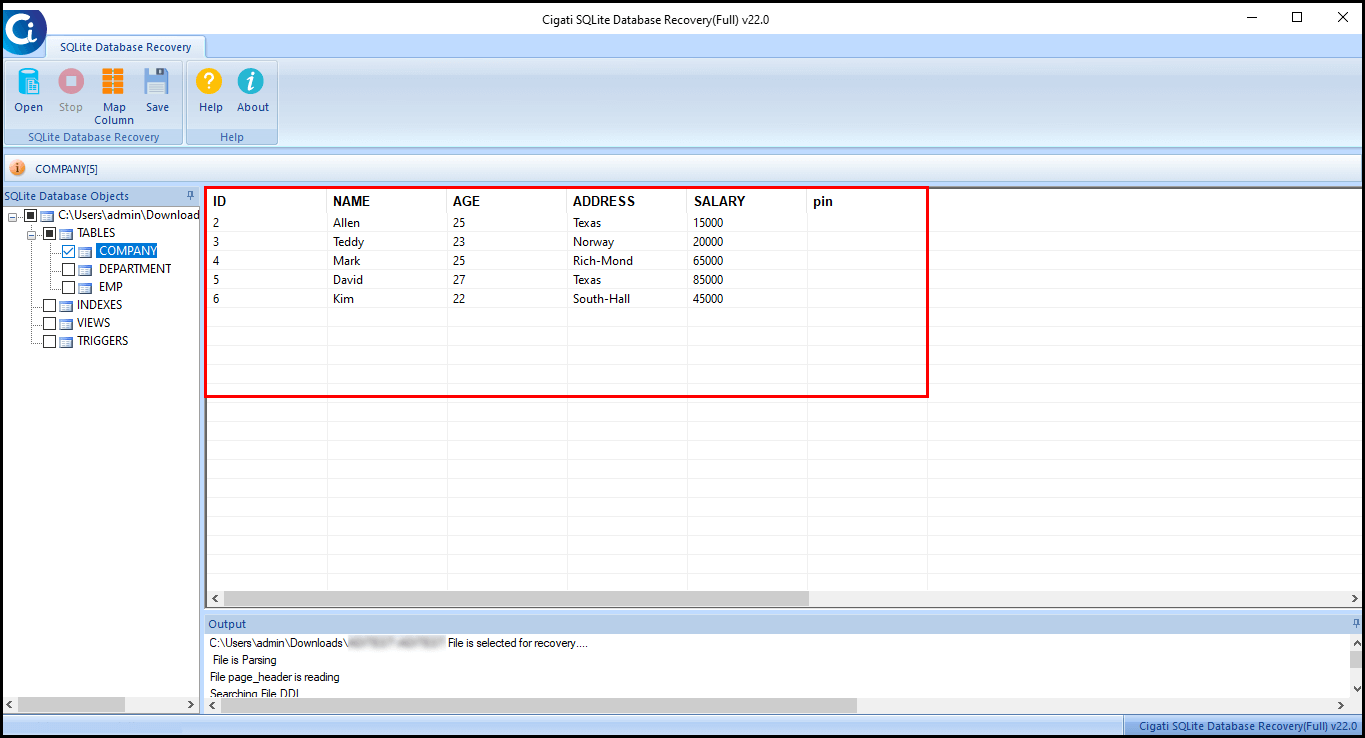
Task: Pin the Output panel
Action: point(1356,623)
